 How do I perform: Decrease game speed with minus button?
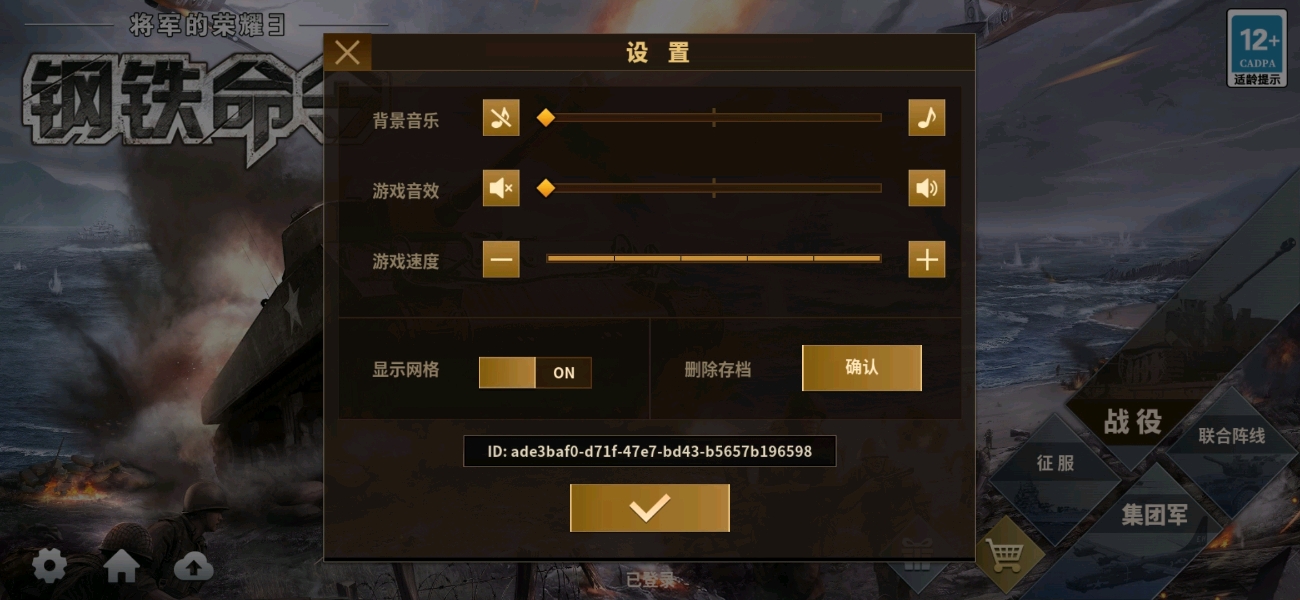[501, 260]
